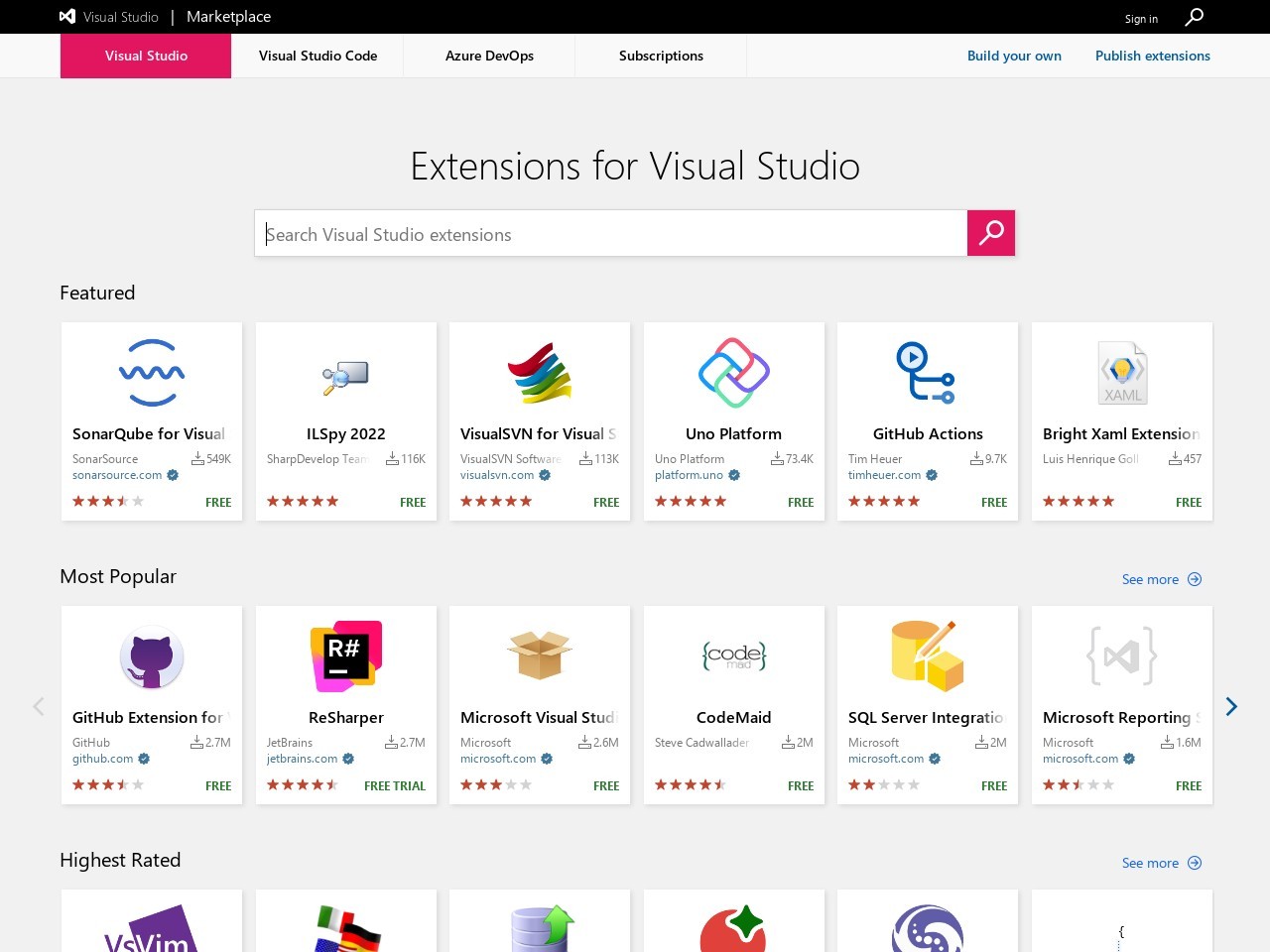Click the CodeMaid extension title

734,717
